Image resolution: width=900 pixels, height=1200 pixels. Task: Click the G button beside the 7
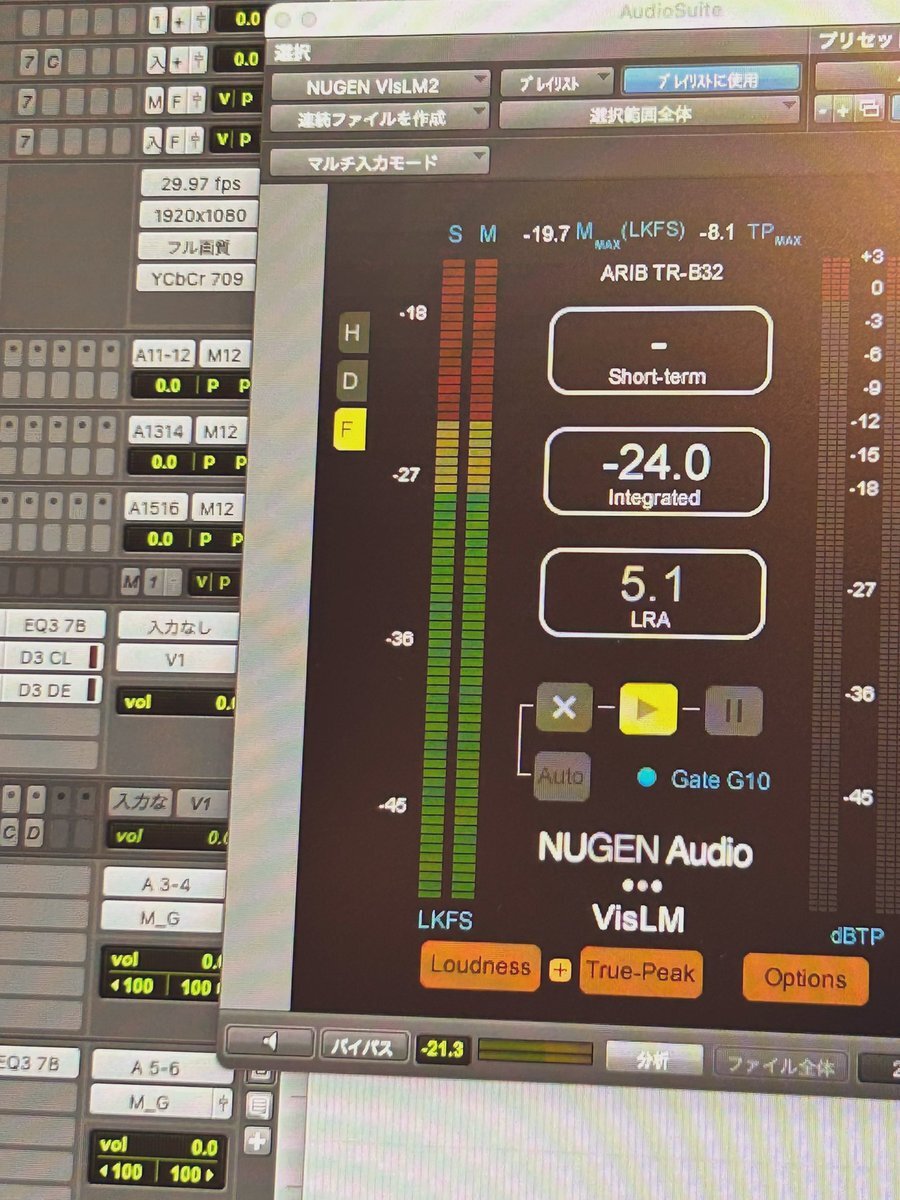pyautogui.click(x=53, y=62)
